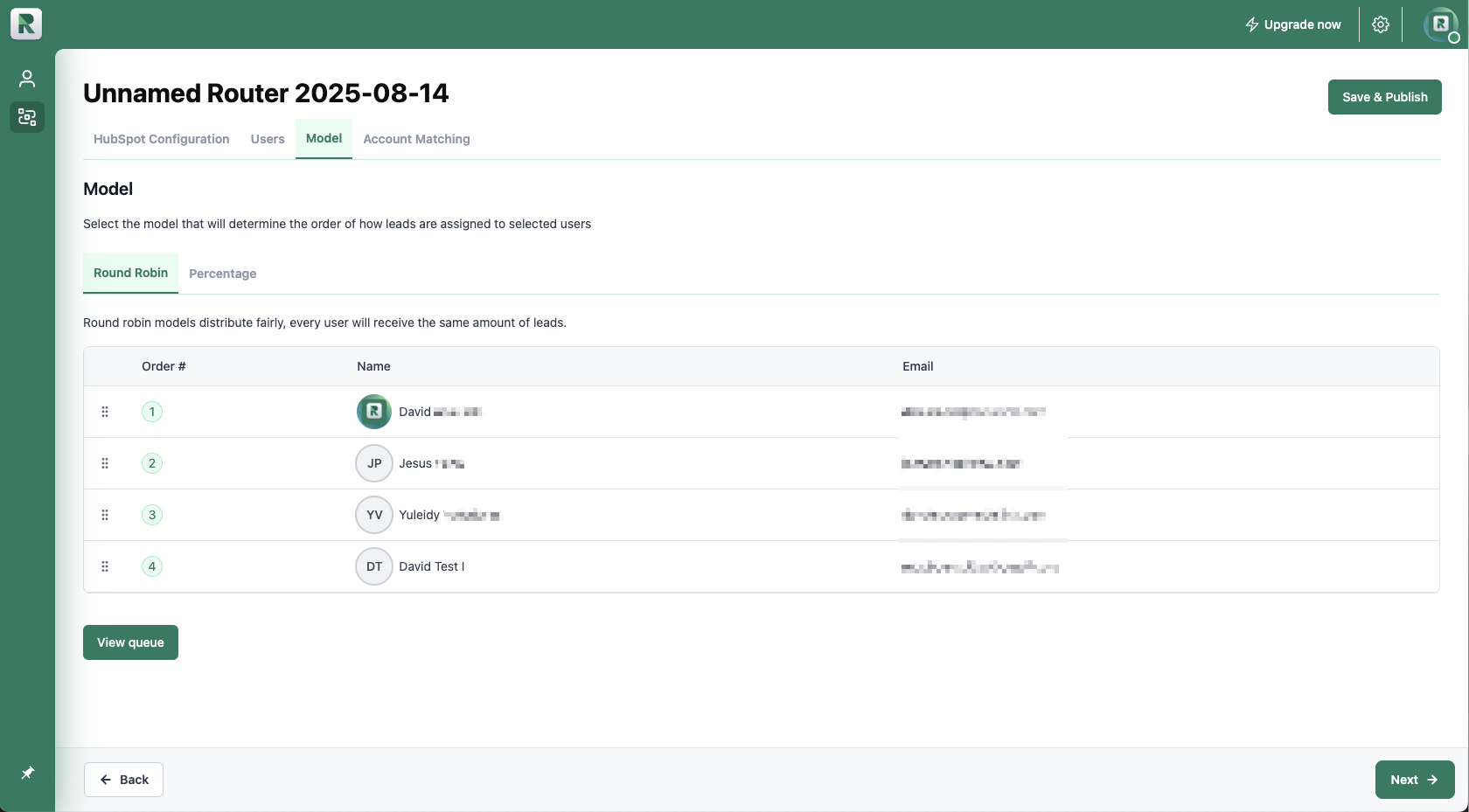1469x812 pixels.
Task: Grab the drag handle for Jesus row
Action: tap(105, 463)
